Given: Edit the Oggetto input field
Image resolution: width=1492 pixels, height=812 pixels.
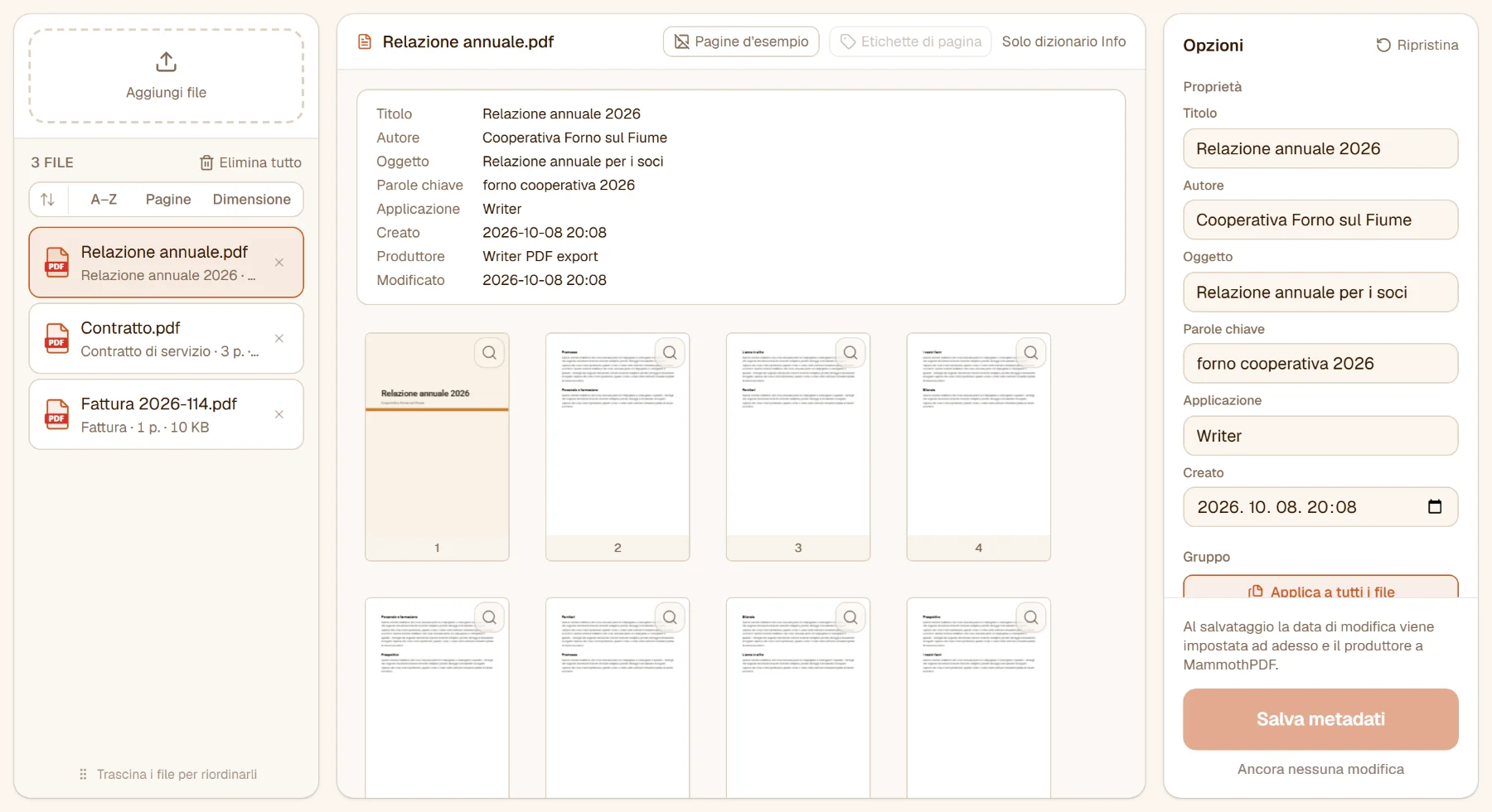Looking at the screenshot, I should point(1320,292).
